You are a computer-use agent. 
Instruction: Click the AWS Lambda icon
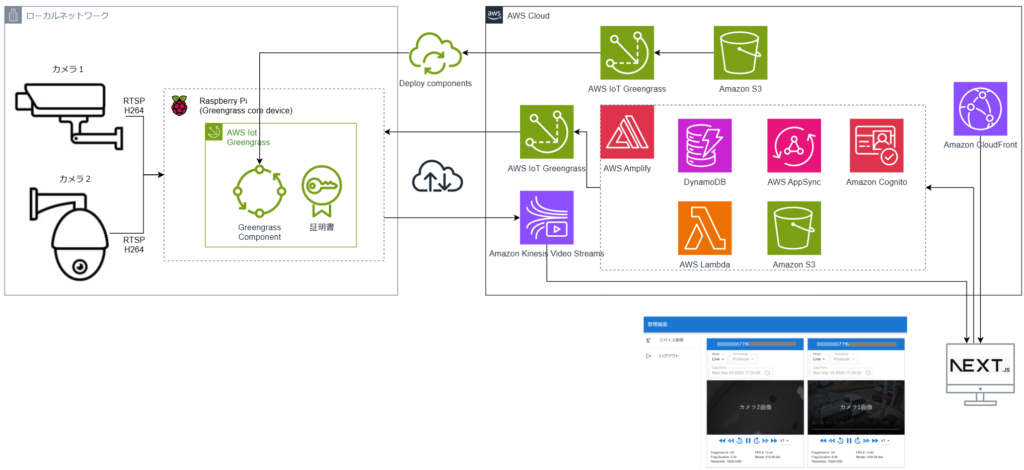(705, 228)
